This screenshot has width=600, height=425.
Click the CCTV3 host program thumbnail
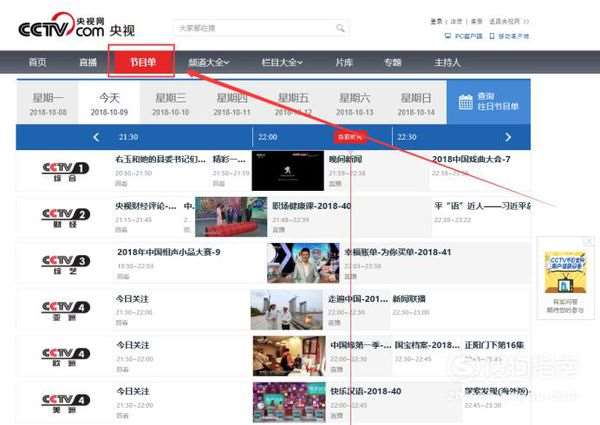303,263
